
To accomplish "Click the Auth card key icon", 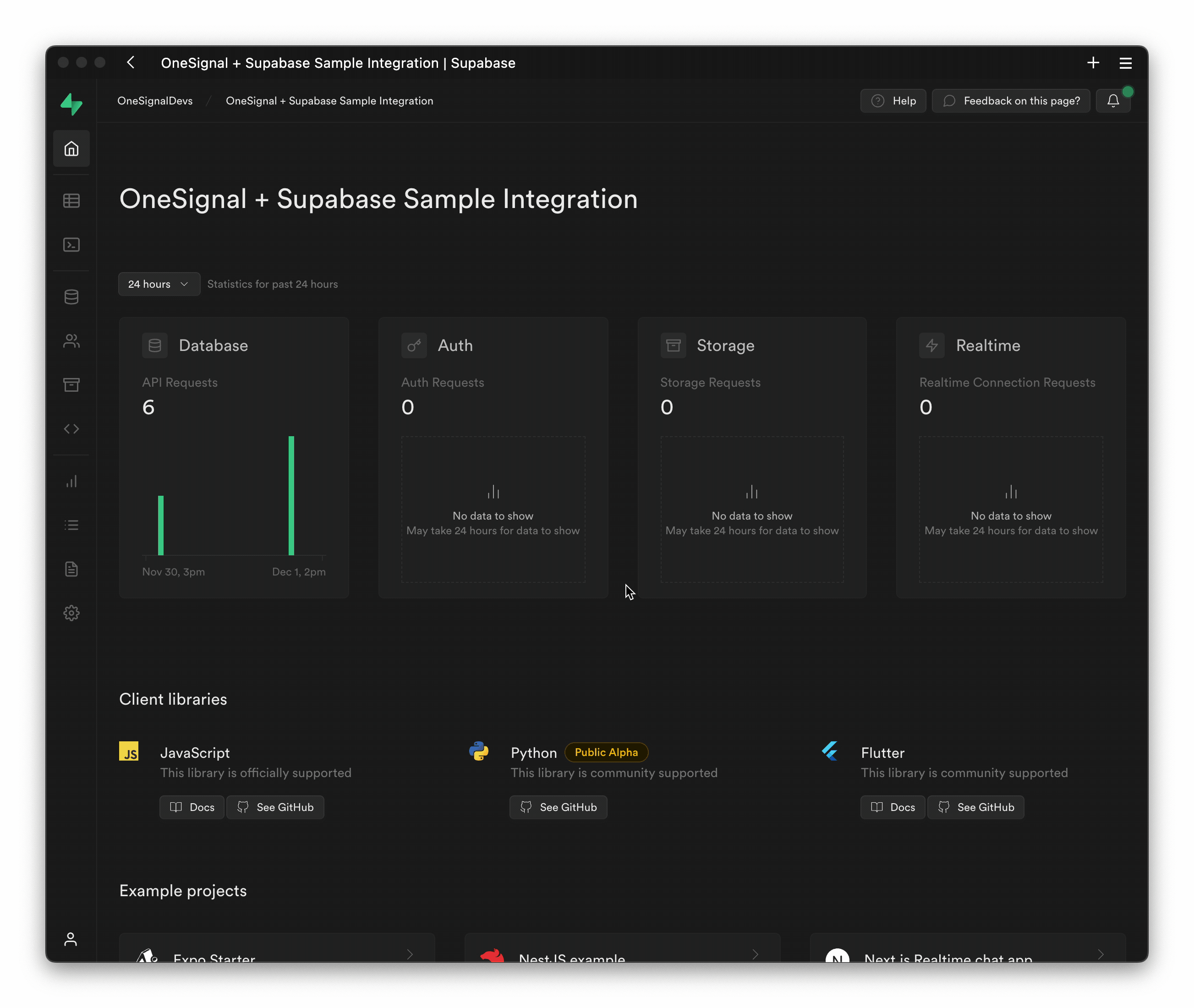I will coord(414,346).
